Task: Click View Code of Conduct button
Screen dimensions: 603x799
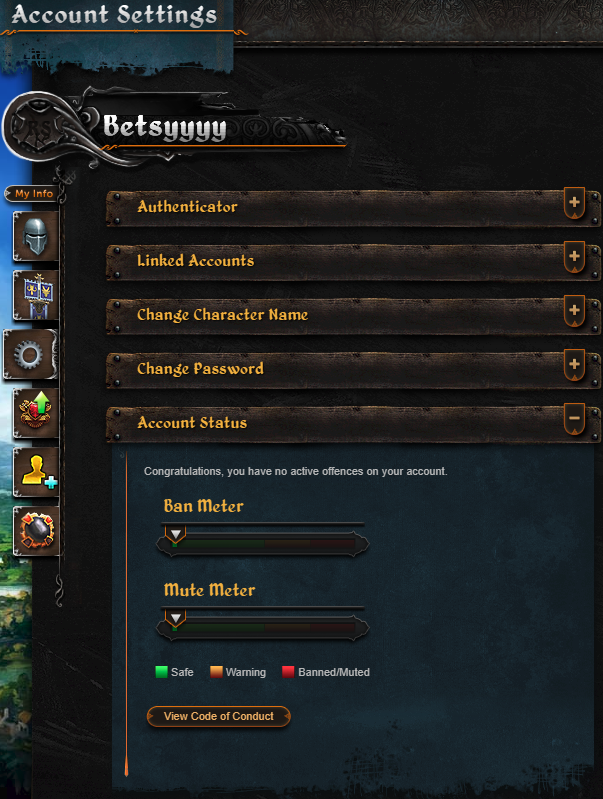Action: point(219,716)
